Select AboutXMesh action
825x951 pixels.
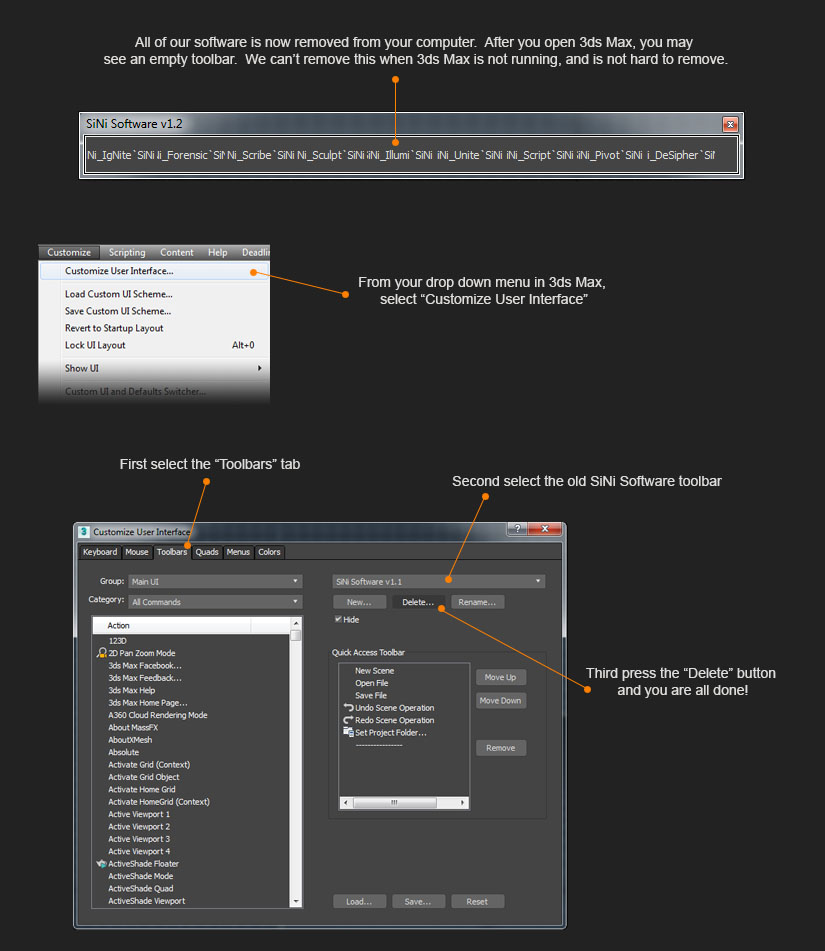coord(130,740)
